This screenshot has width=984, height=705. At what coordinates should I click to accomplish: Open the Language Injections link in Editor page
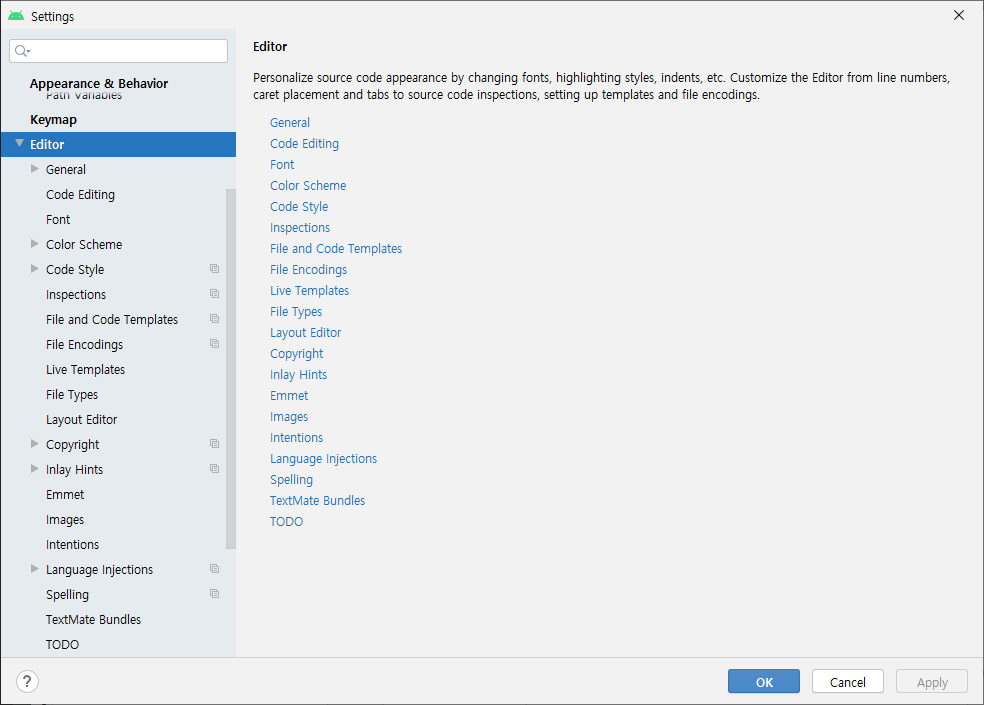324,459
